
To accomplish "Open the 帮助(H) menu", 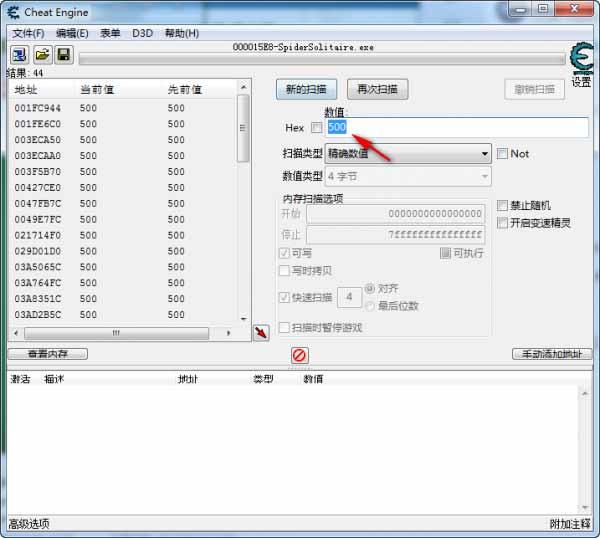I will click(x=181, y=33).
